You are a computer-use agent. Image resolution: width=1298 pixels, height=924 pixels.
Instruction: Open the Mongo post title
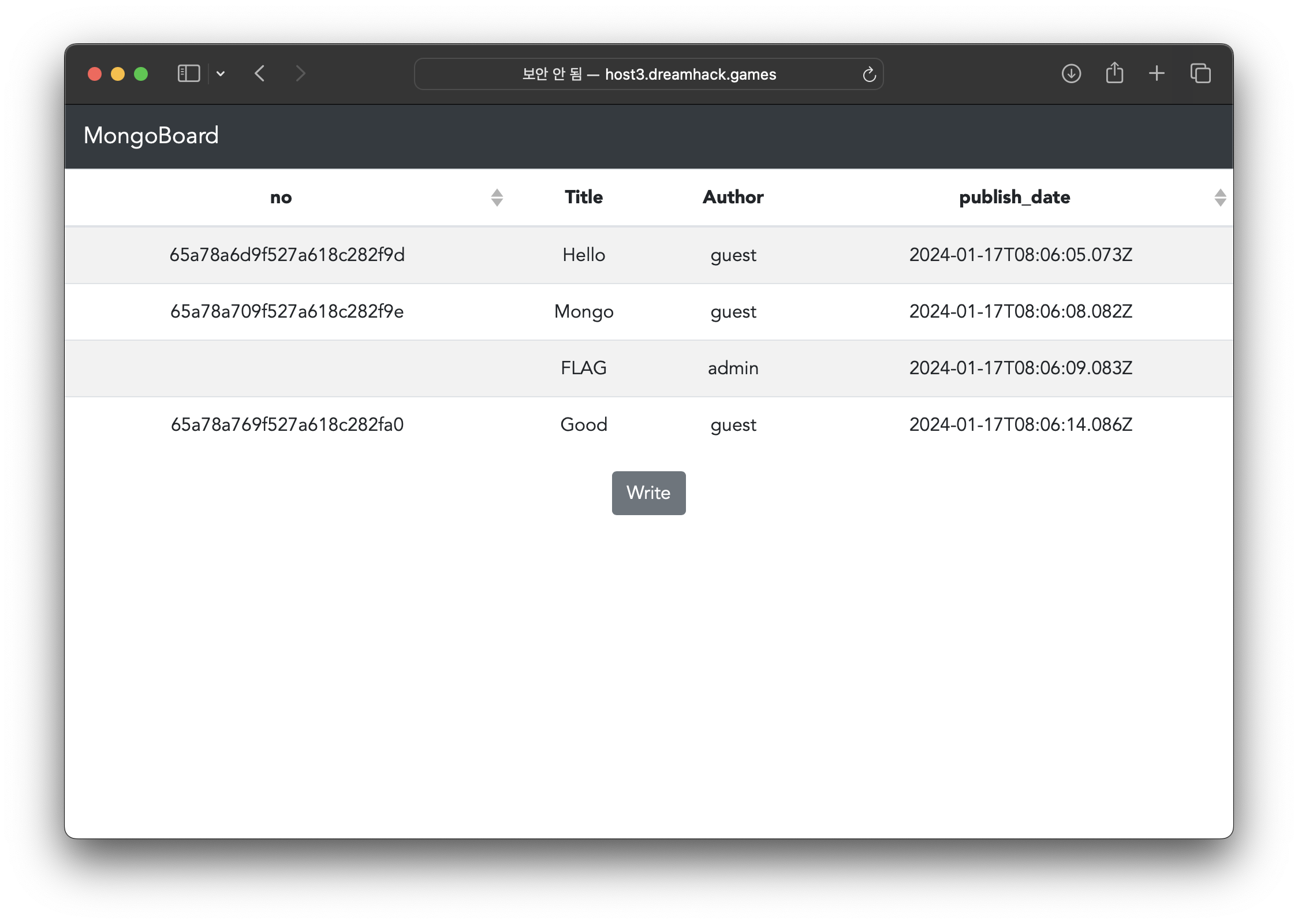point(584,311)
